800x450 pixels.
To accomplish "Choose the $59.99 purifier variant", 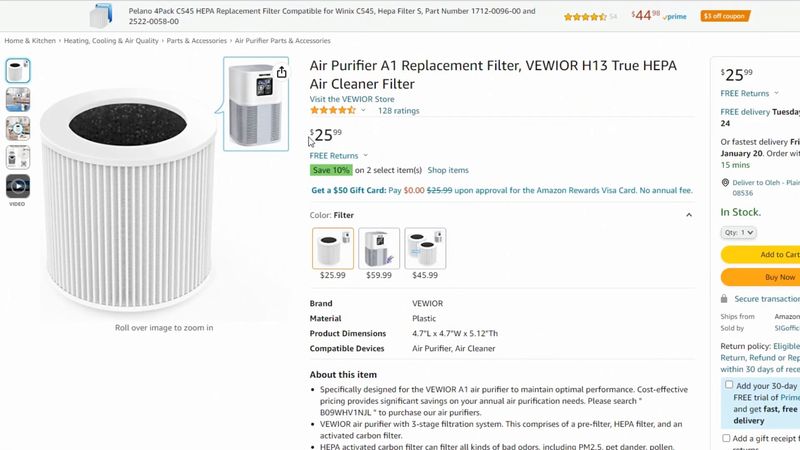I will coord(379,248).
